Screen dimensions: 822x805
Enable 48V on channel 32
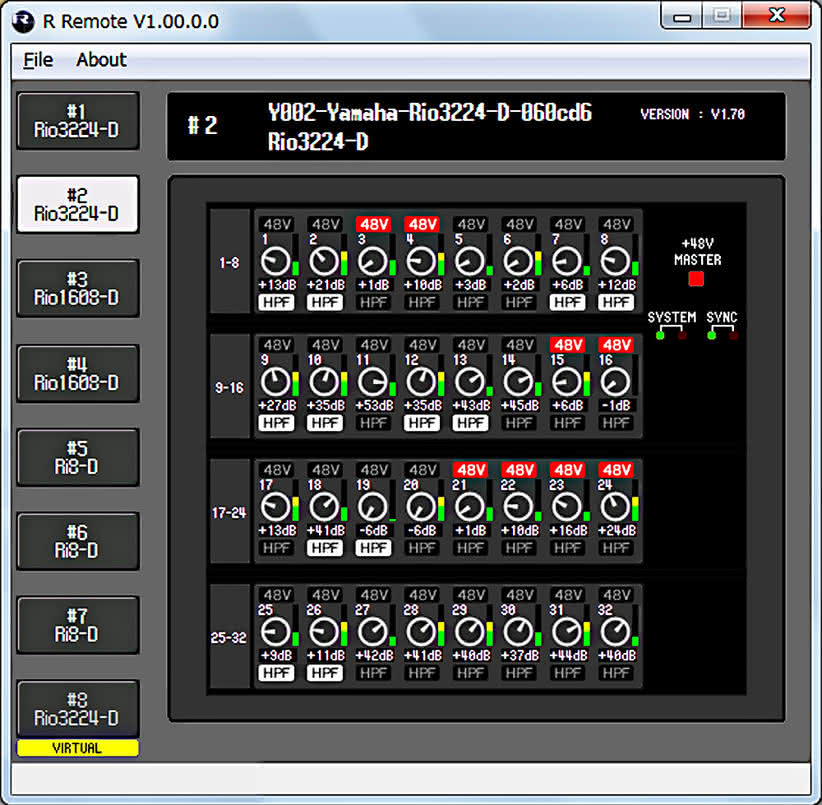[x=616, y=595]
